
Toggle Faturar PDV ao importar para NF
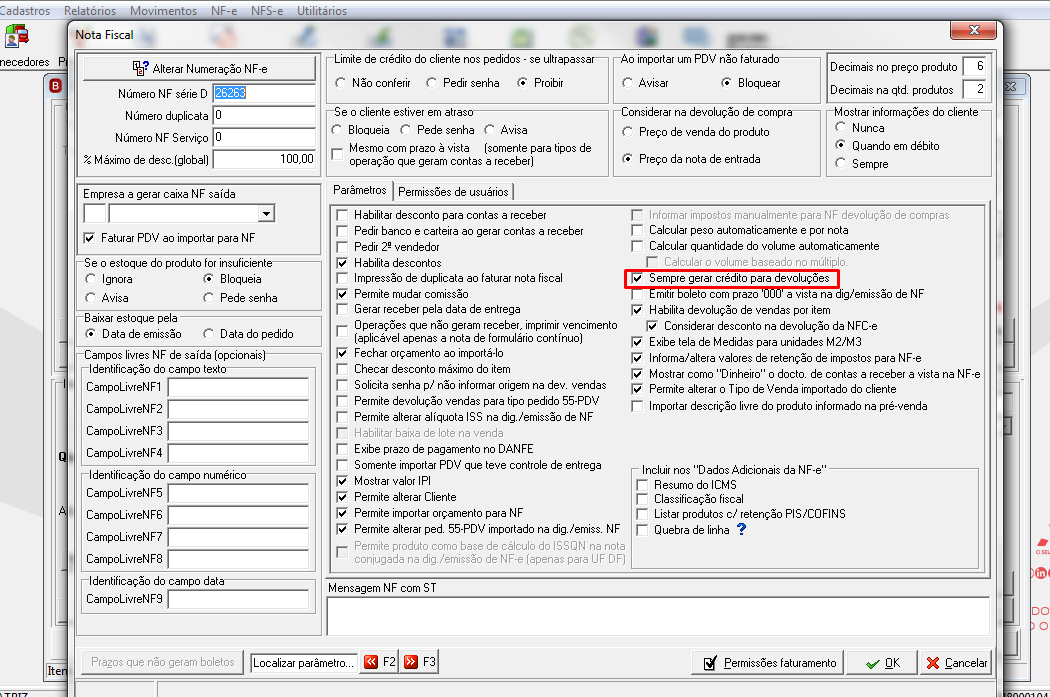click(x=89, y=238)
